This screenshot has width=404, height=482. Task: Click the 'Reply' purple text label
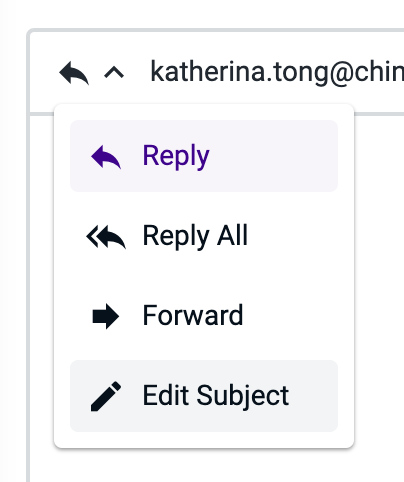coord(176,156)
